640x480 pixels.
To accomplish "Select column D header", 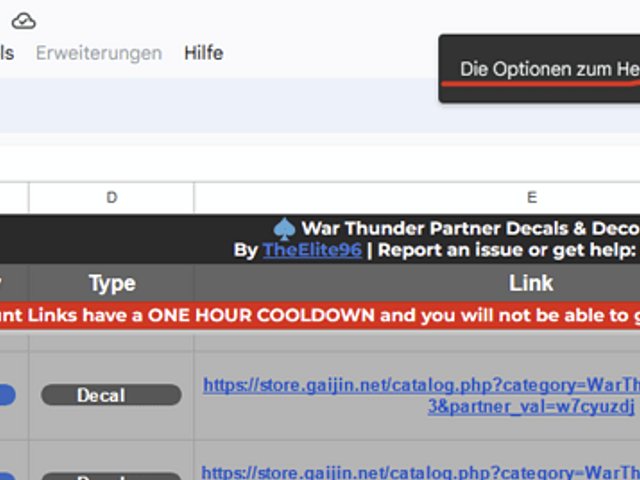I will click(x=111, y=198).
